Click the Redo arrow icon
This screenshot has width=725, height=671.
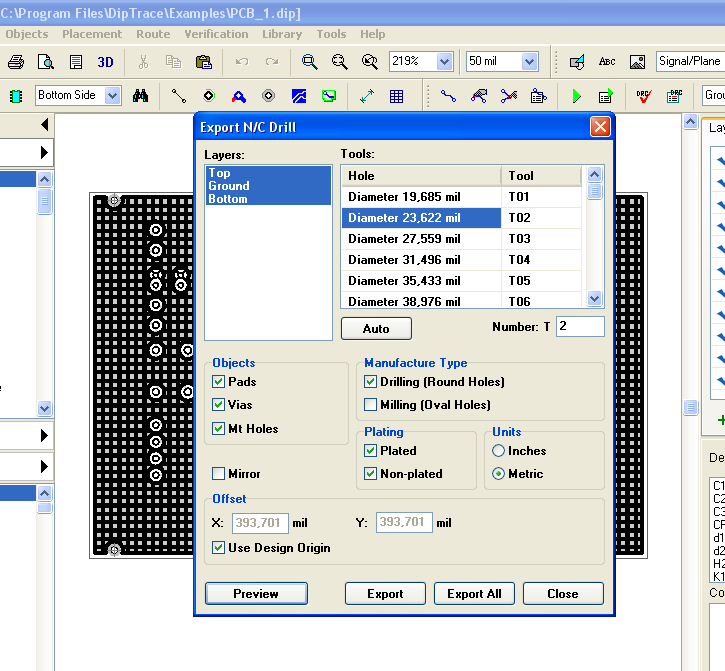(272, 62)
